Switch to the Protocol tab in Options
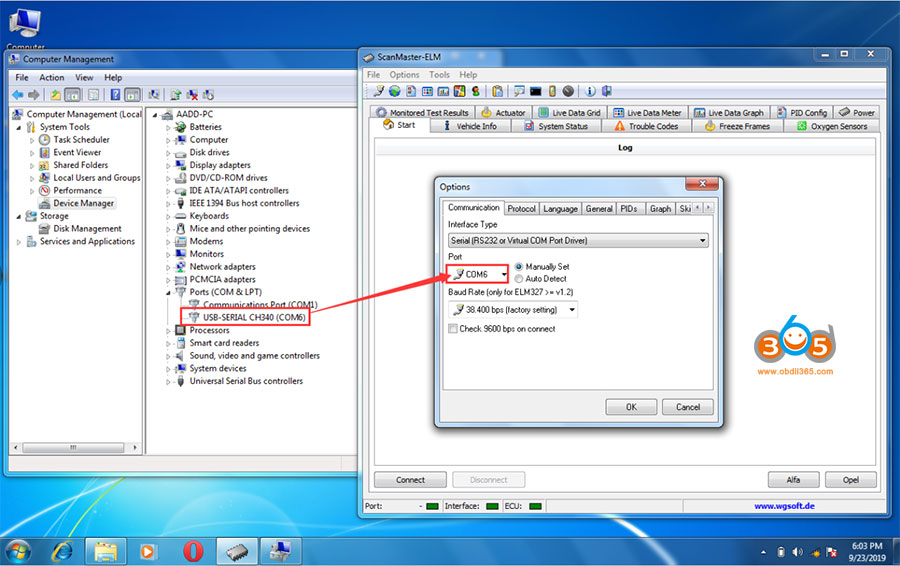This screenshot has width=900, height=566. click(x=521, y=209)
